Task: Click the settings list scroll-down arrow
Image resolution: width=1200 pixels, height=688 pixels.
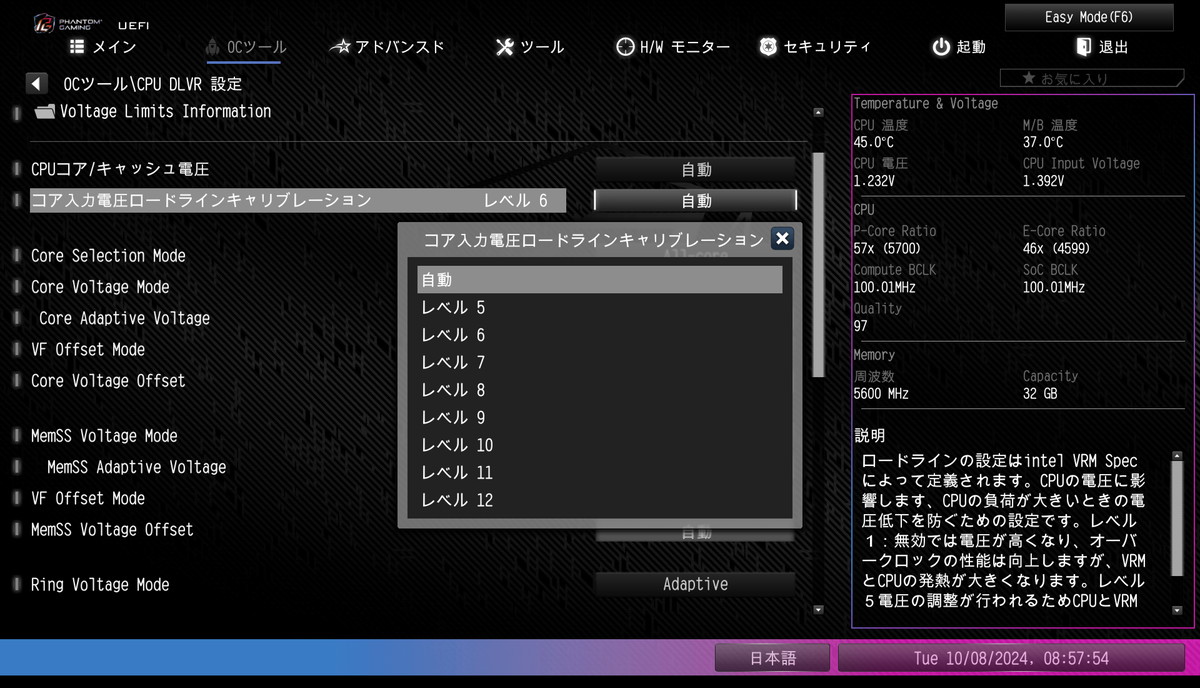Action: coord(818,609)
